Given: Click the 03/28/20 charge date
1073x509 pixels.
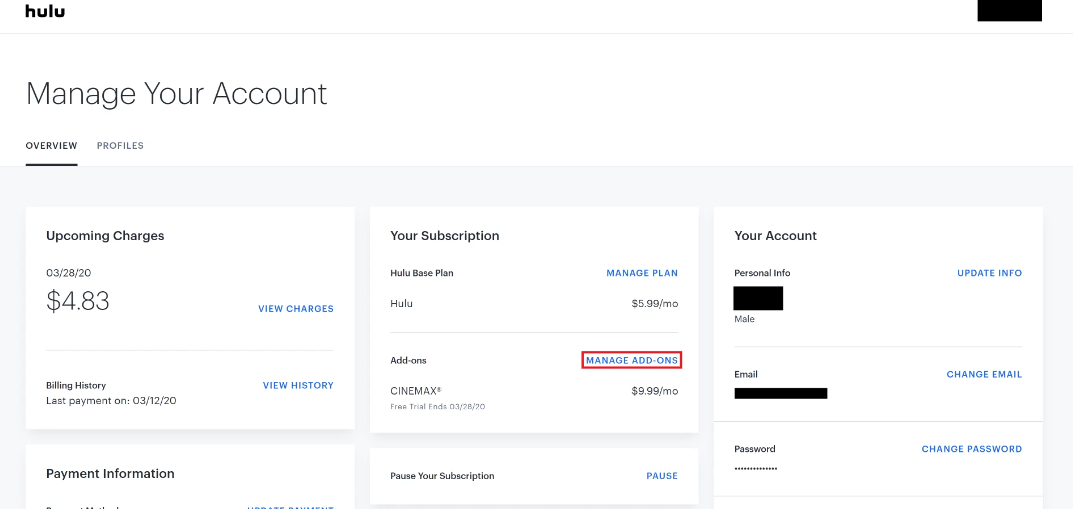Looking at the screenshot, I should click(68, 273).
